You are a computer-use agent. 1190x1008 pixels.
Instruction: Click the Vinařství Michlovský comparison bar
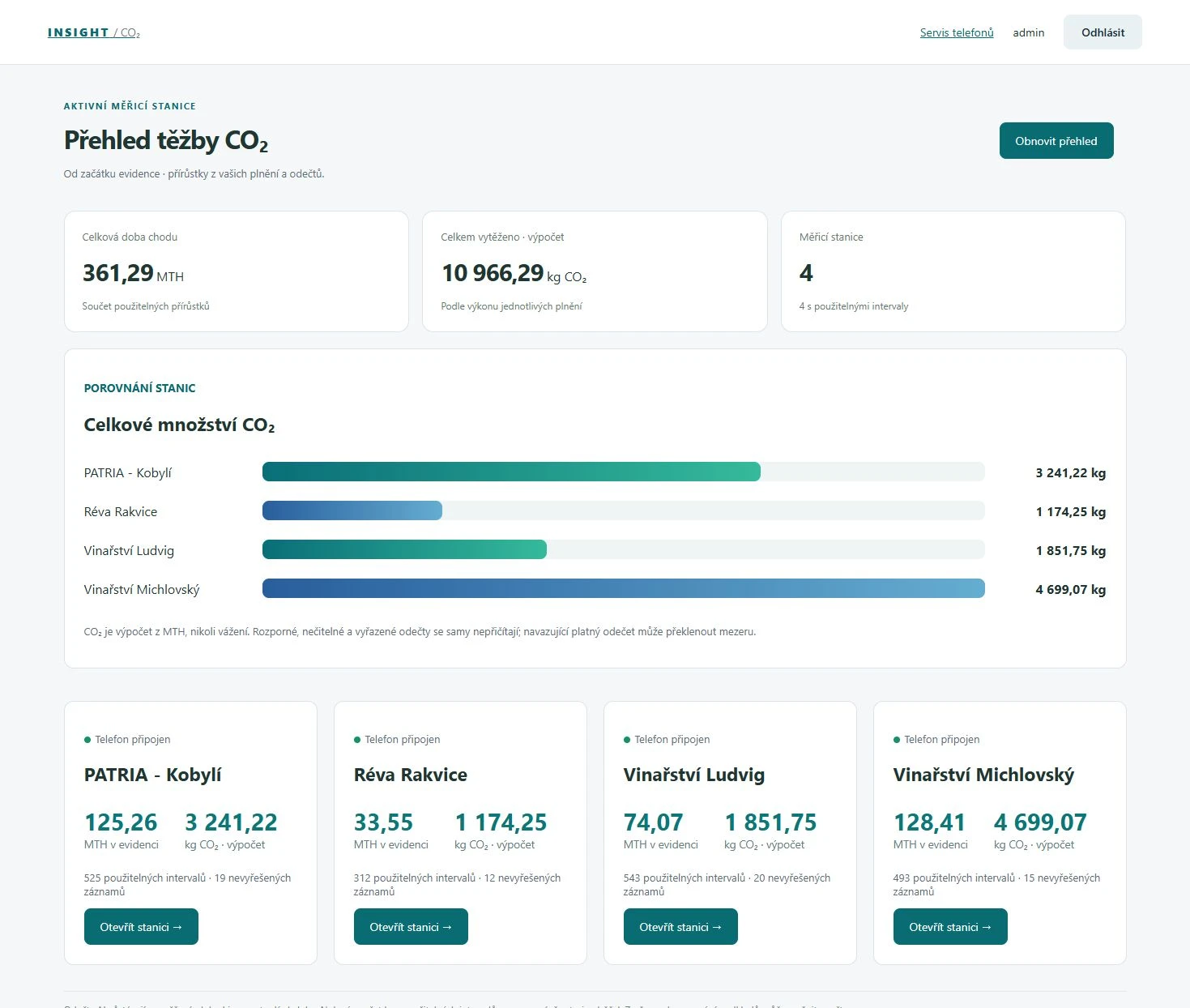coord(624,588)
